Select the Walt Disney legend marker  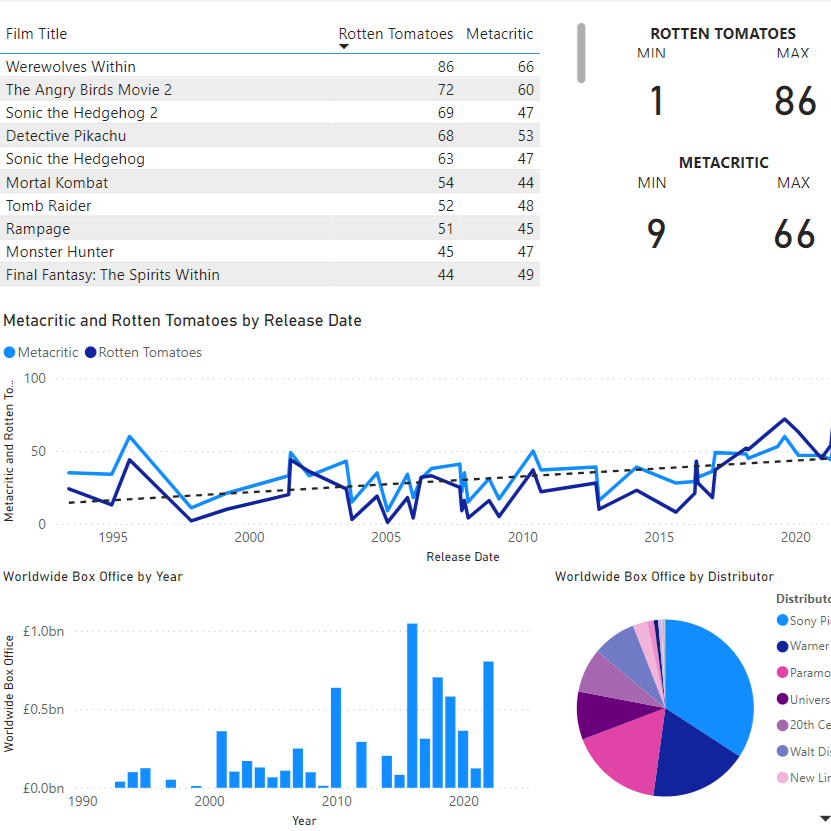[782, 752]
